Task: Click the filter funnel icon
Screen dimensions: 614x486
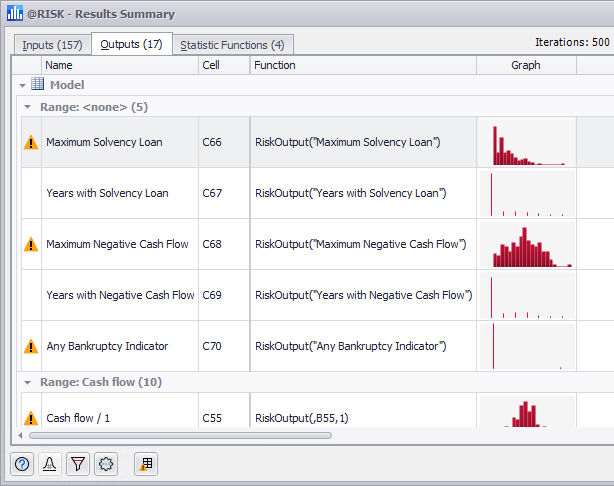Action: 78,464
